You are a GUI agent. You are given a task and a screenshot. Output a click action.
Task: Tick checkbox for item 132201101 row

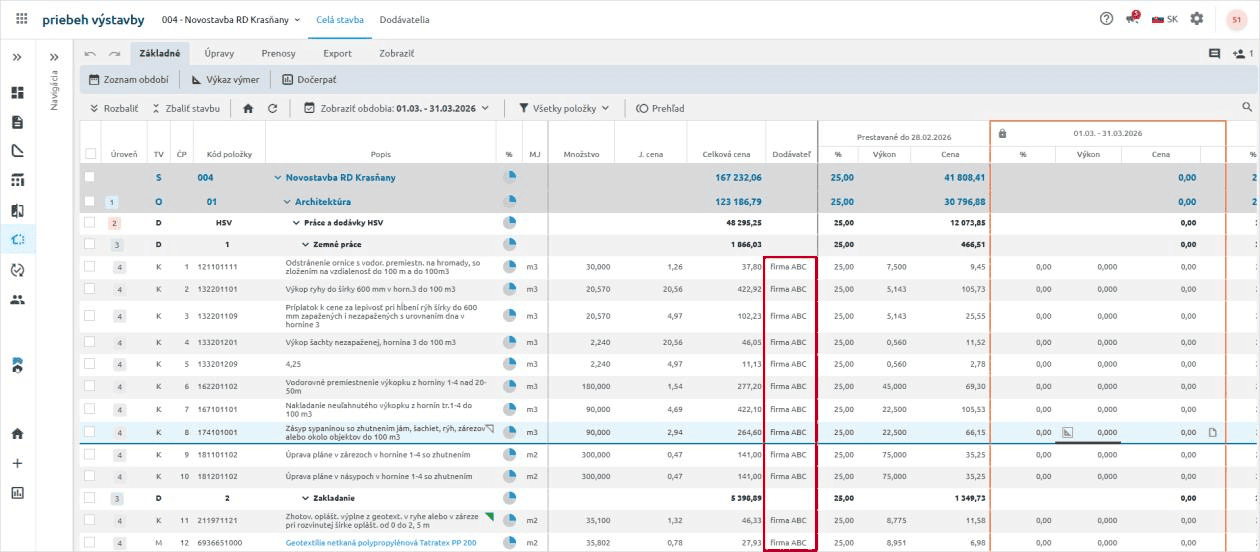[90, 288]
